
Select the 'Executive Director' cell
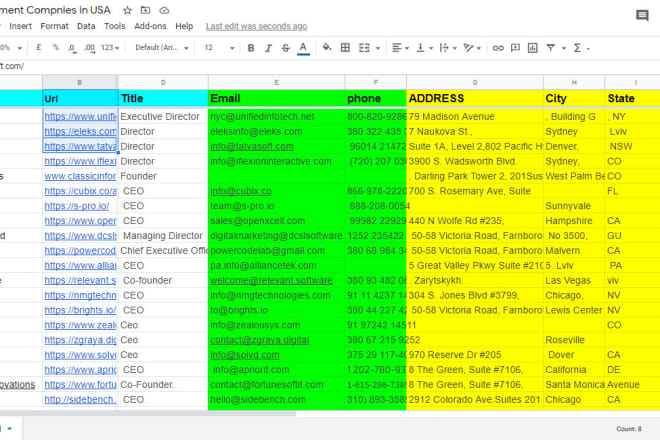point(163,117)
